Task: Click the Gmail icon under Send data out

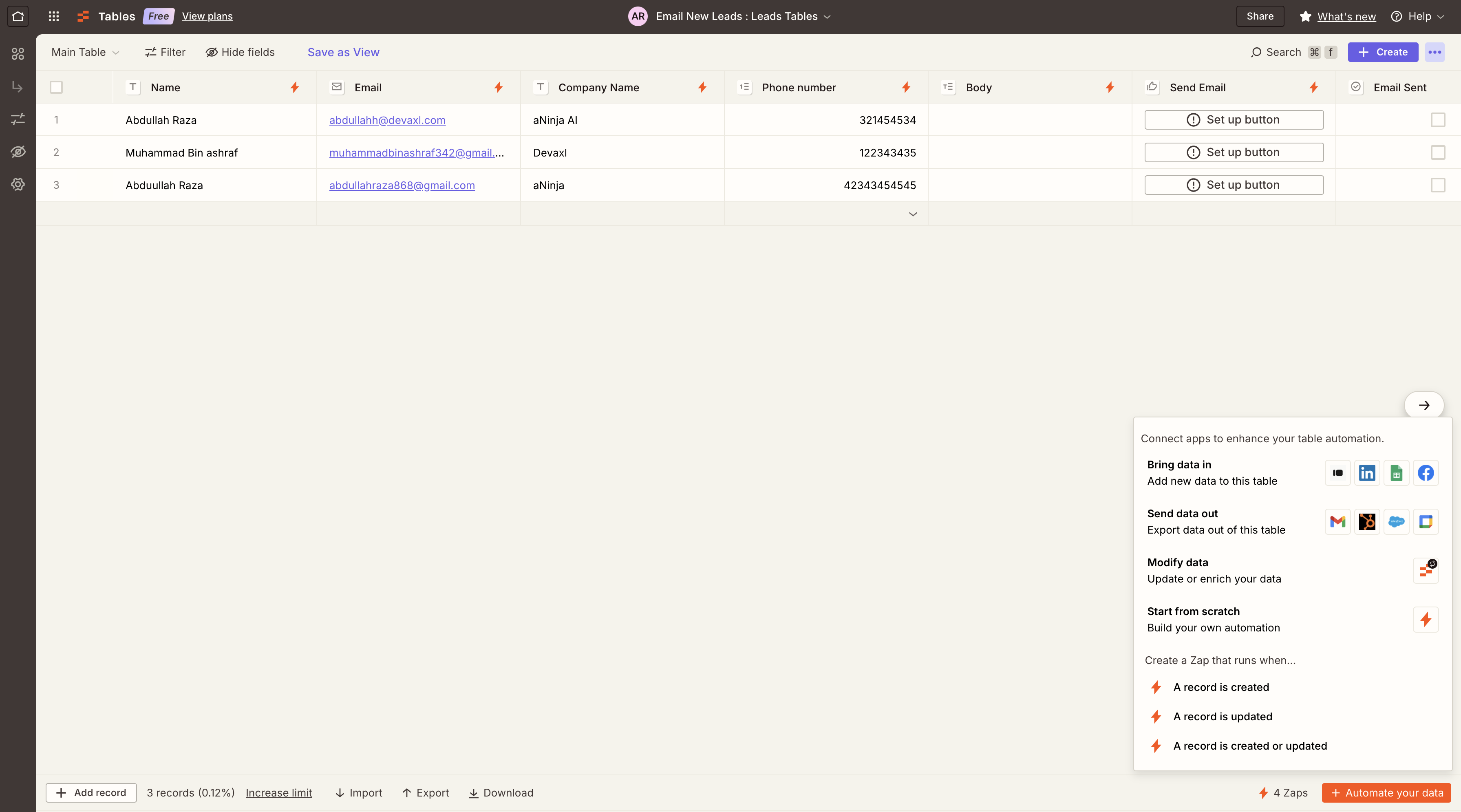Action: click(1337, 522)
